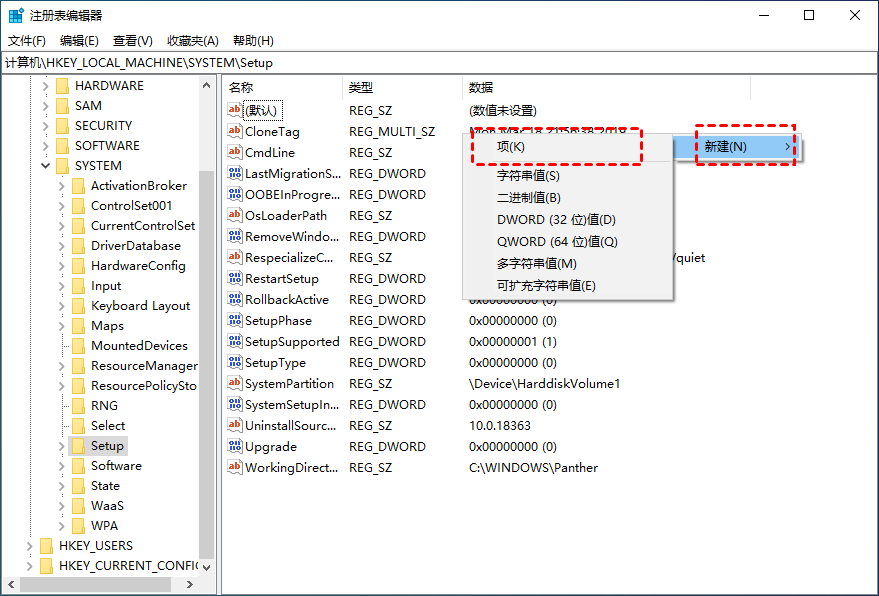The width and height of the screenshot is (879, 596).
Task: Choose 可扩充字符串值(E) entry
Action: coord(568,285)
